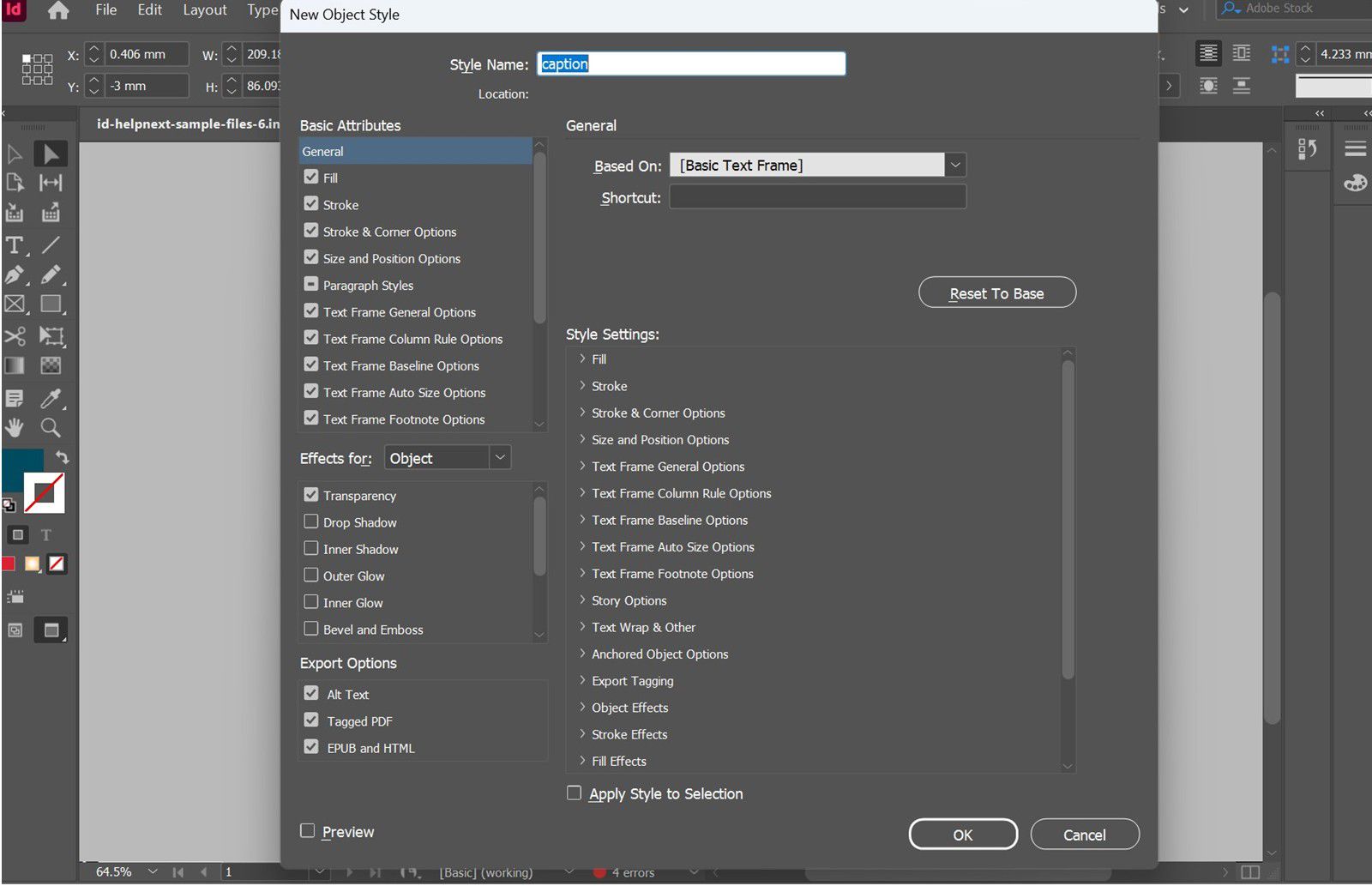The image size is (1372, 886).
Task: Select Text Frame General Options attribute
Action: click(x=399, y=312)
